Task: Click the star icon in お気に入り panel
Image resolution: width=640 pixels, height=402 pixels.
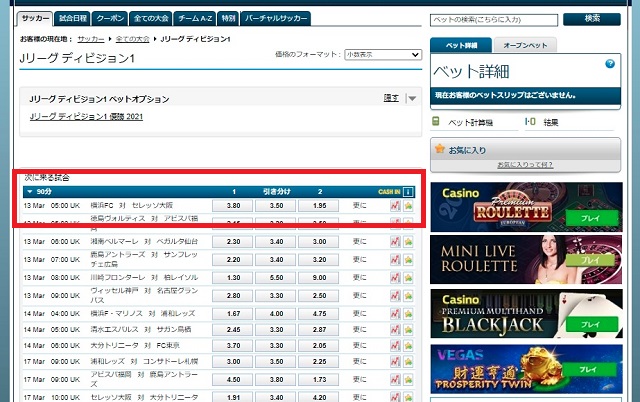Action: tap(437, 149)
